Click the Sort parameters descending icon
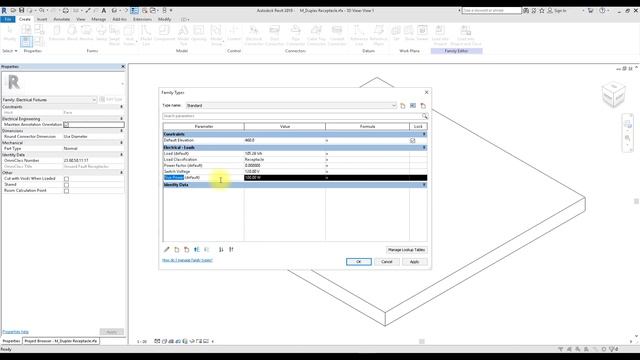This screenshot has height=360, width=640. pos(231,249)
